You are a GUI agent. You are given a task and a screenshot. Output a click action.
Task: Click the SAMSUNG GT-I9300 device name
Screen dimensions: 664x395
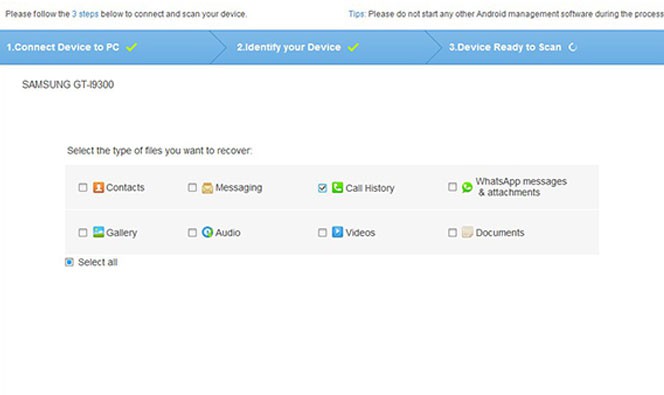pos(68,85)
